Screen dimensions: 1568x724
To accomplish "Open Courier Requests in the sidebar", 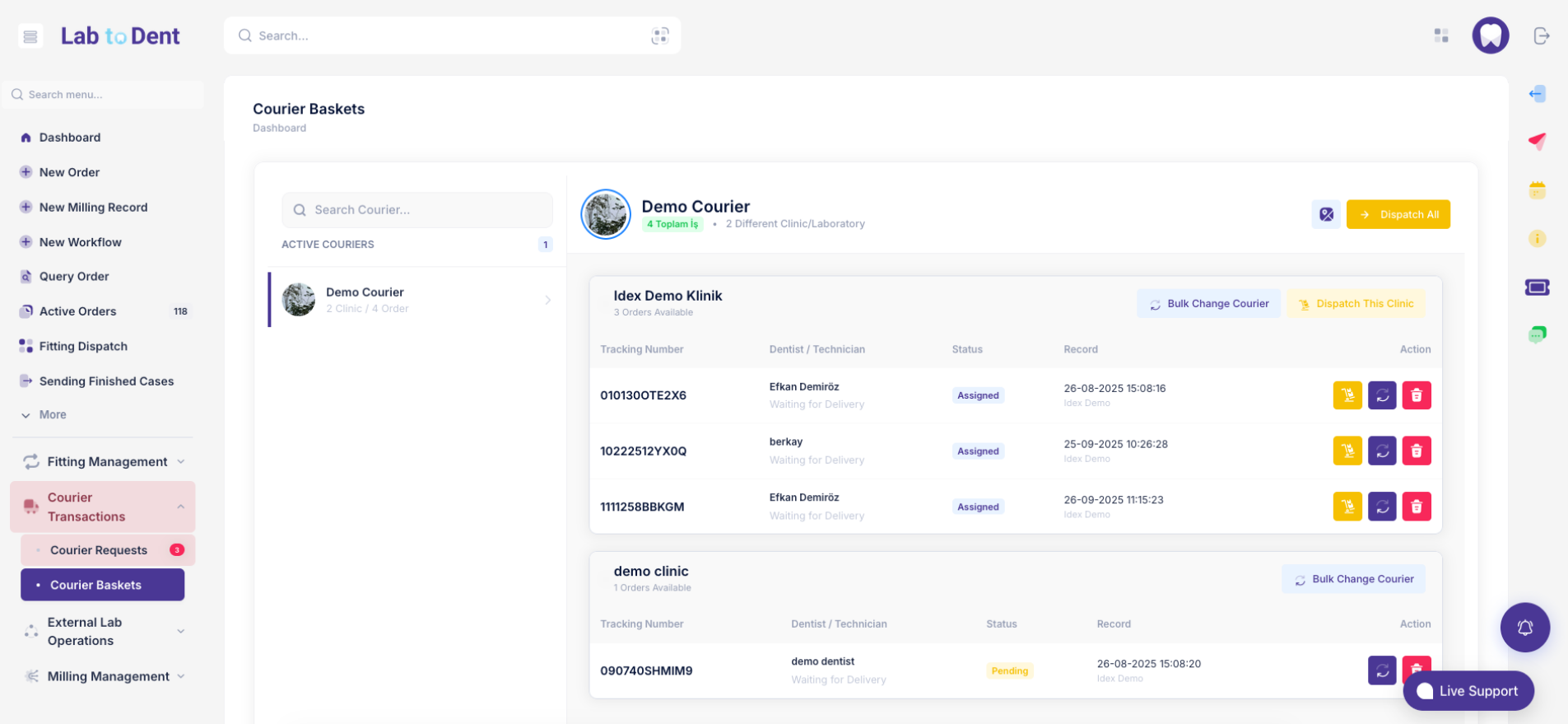I will 99,550.
